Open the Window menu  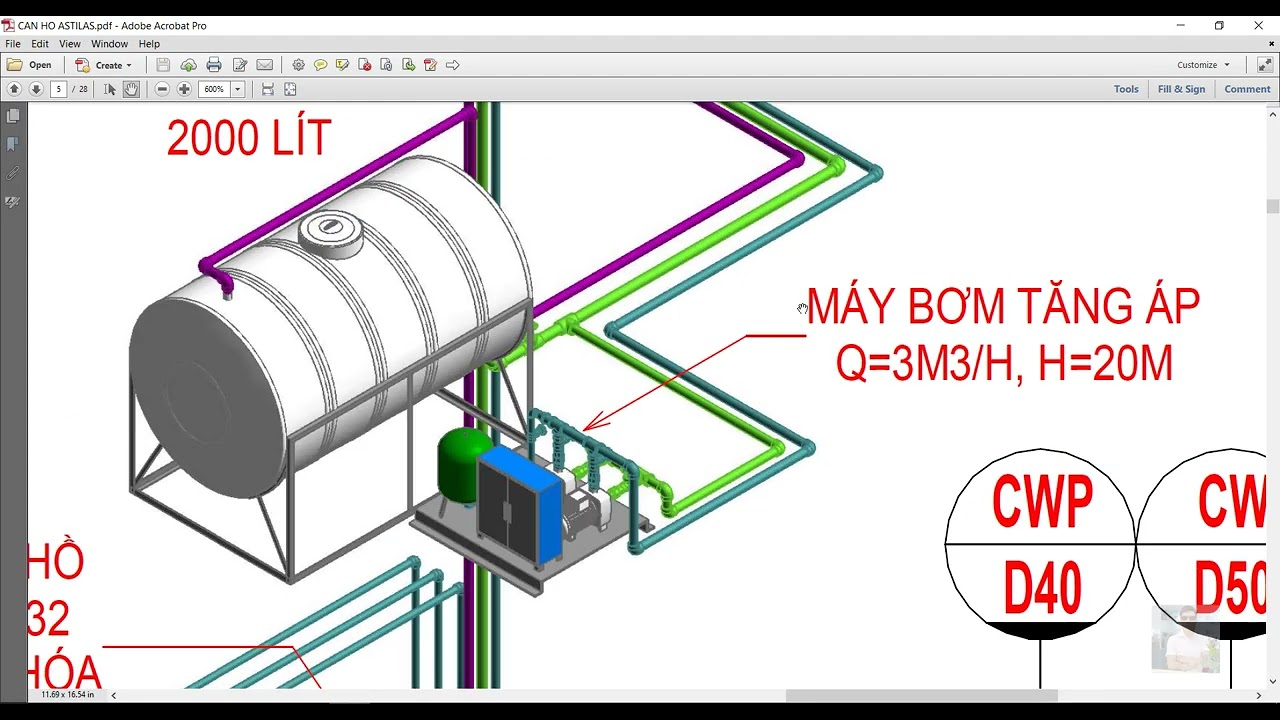109,44
